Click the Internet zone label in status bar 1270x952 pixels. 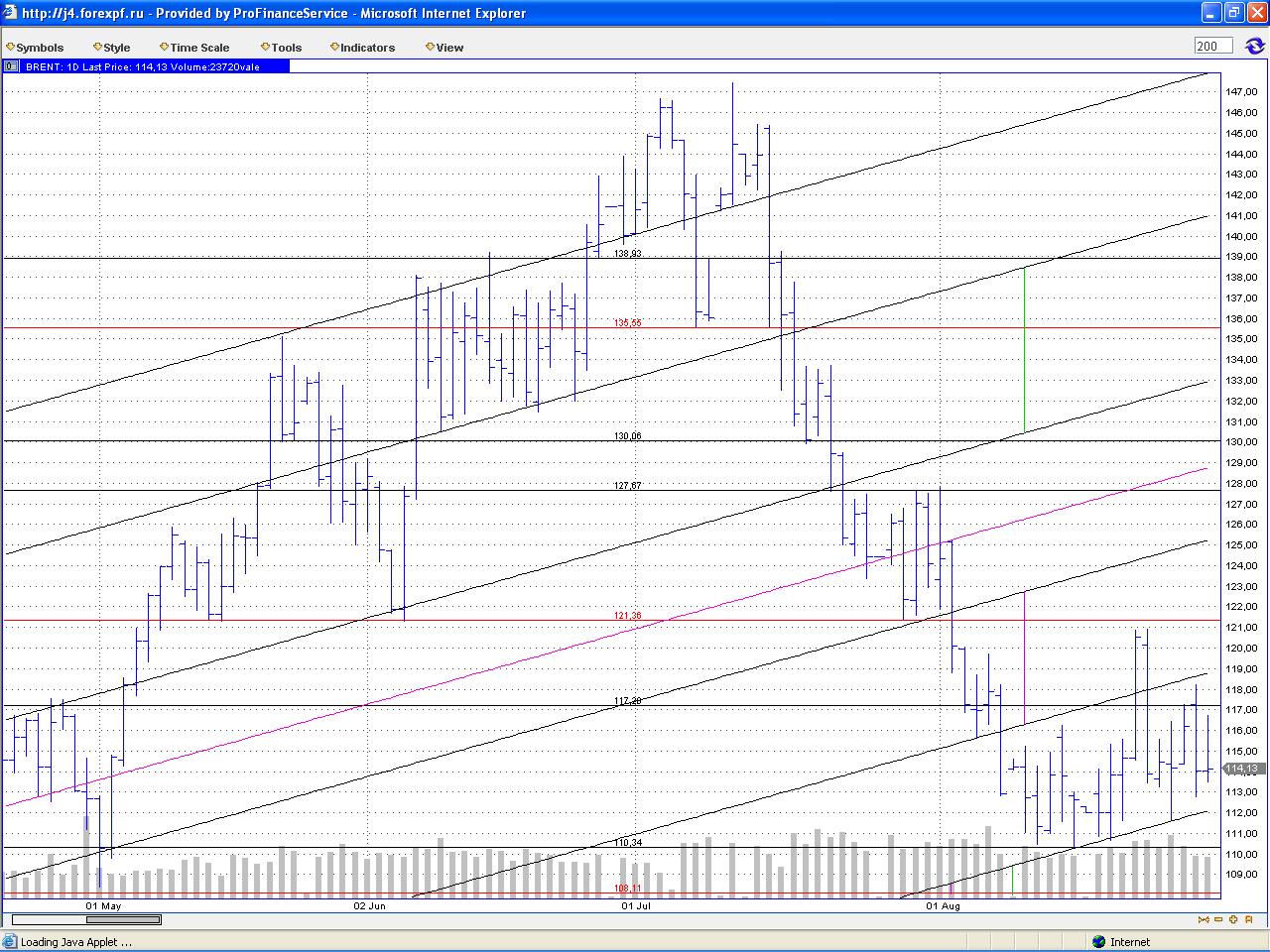[1130, 942]
